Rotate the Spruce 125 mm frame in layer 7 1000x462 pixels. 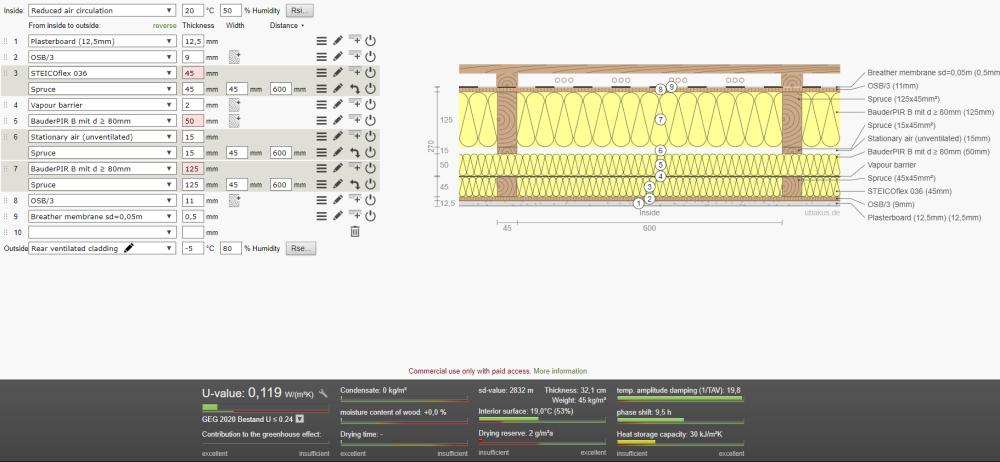click(355, 184)
